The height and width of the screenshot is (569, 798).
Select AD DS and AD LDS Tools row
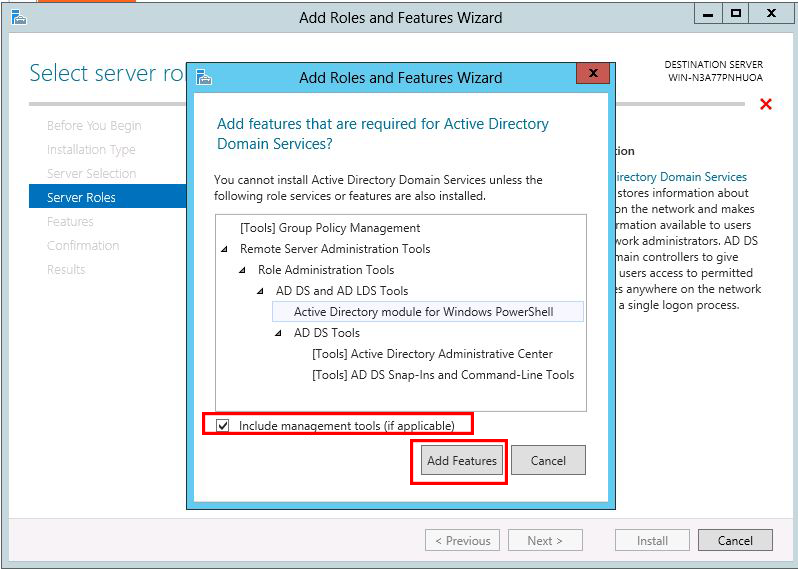click(x=342, y=291)
